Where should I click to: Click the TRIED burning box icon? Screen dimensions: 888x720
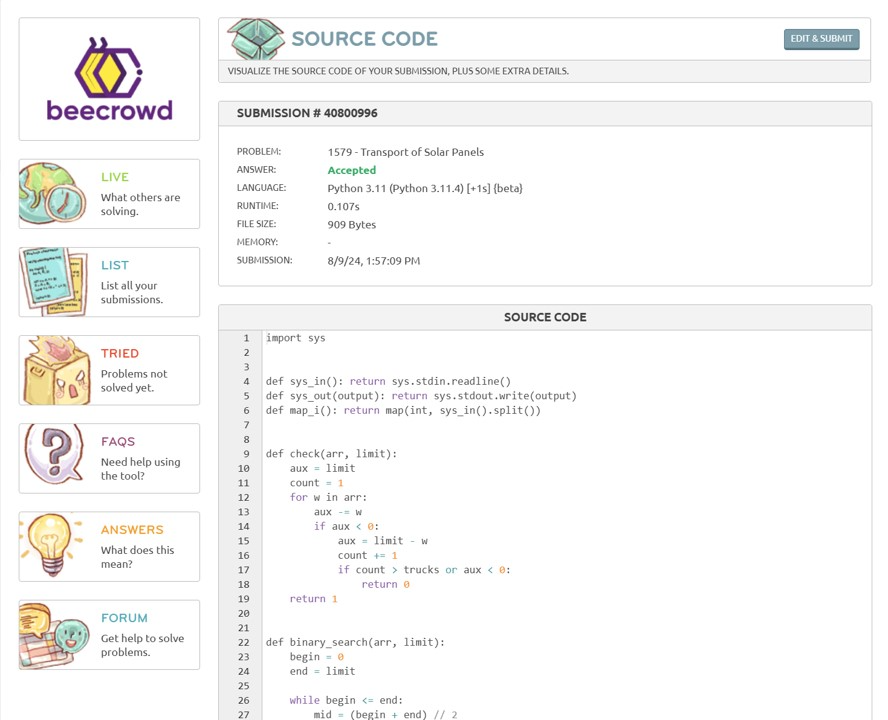point(54,370)
